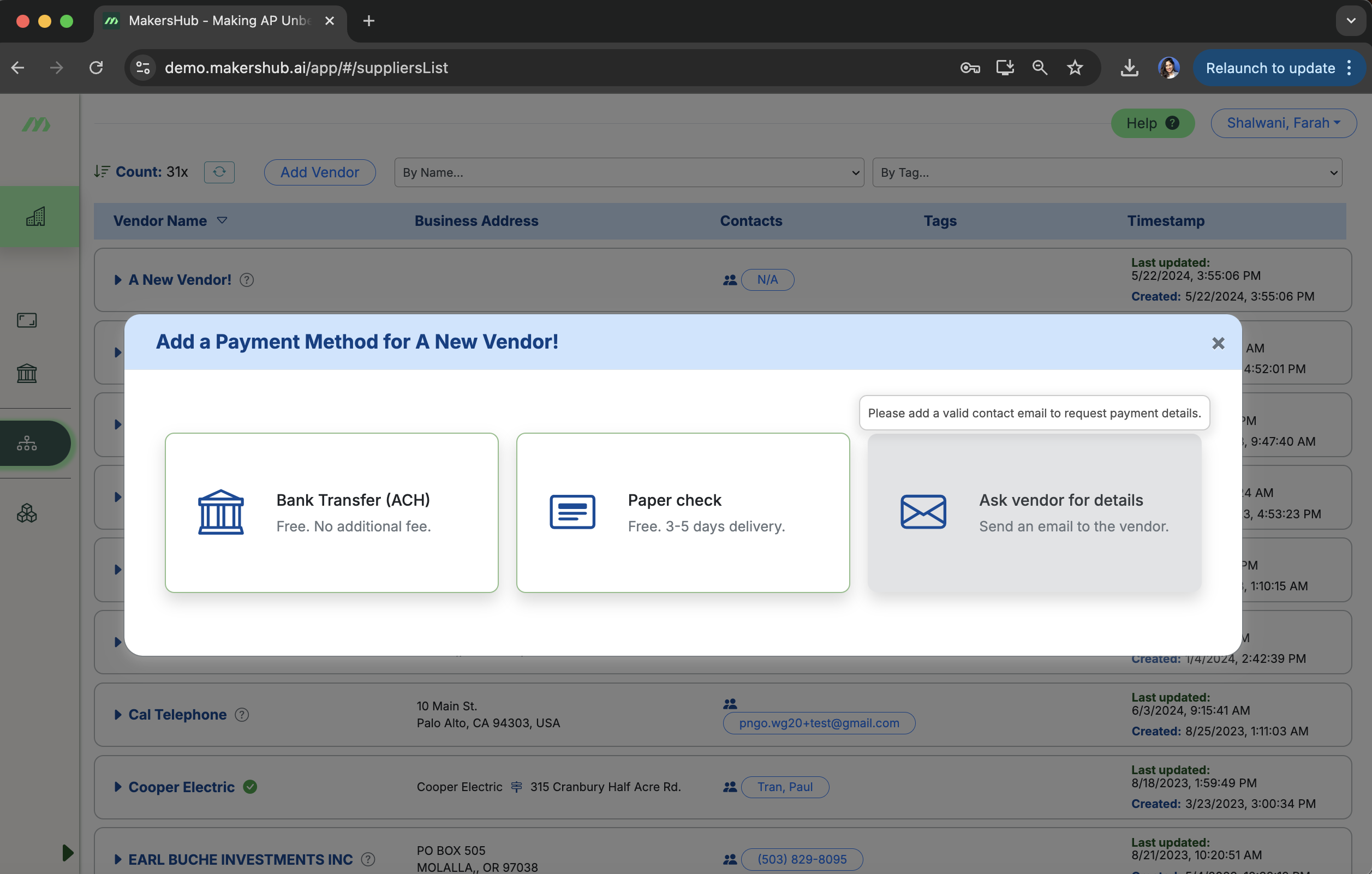Open the cubes icon in sidebar
Image resolution: width=1372 pixels, height=874 pixels.
(27, 513)
